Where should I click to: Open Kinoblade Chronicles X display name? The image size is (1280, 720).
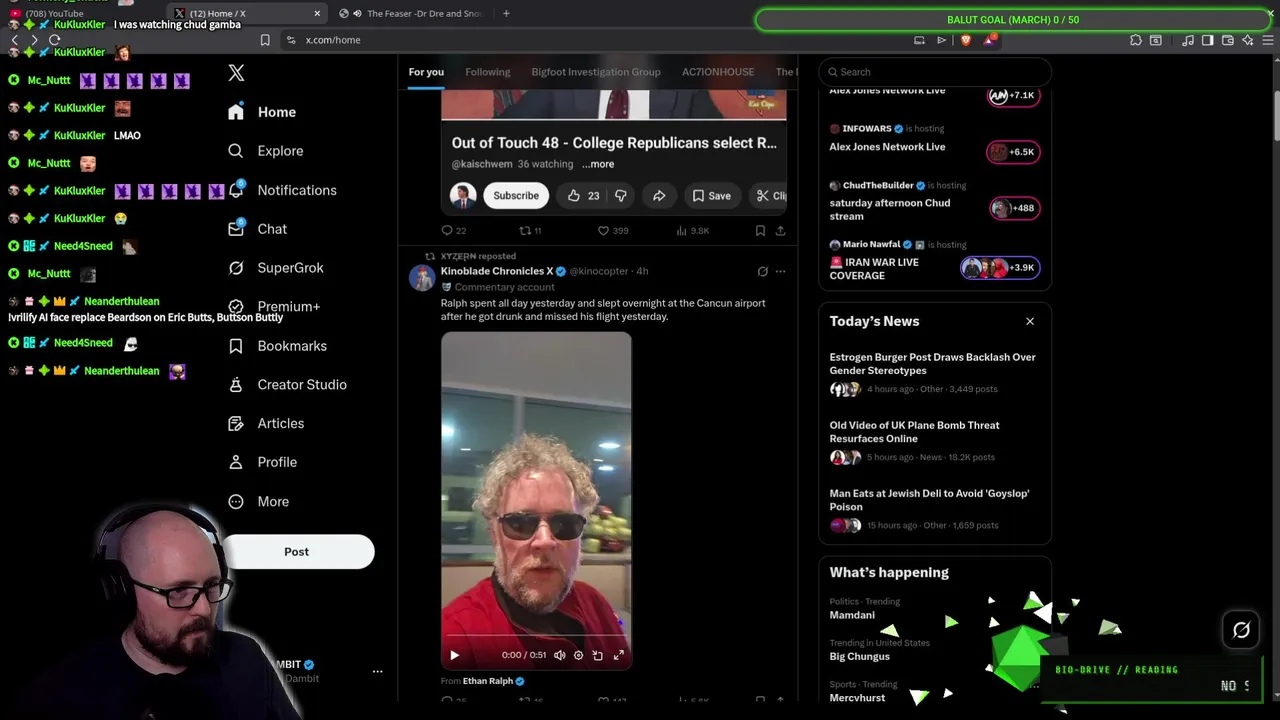[497, 271]
